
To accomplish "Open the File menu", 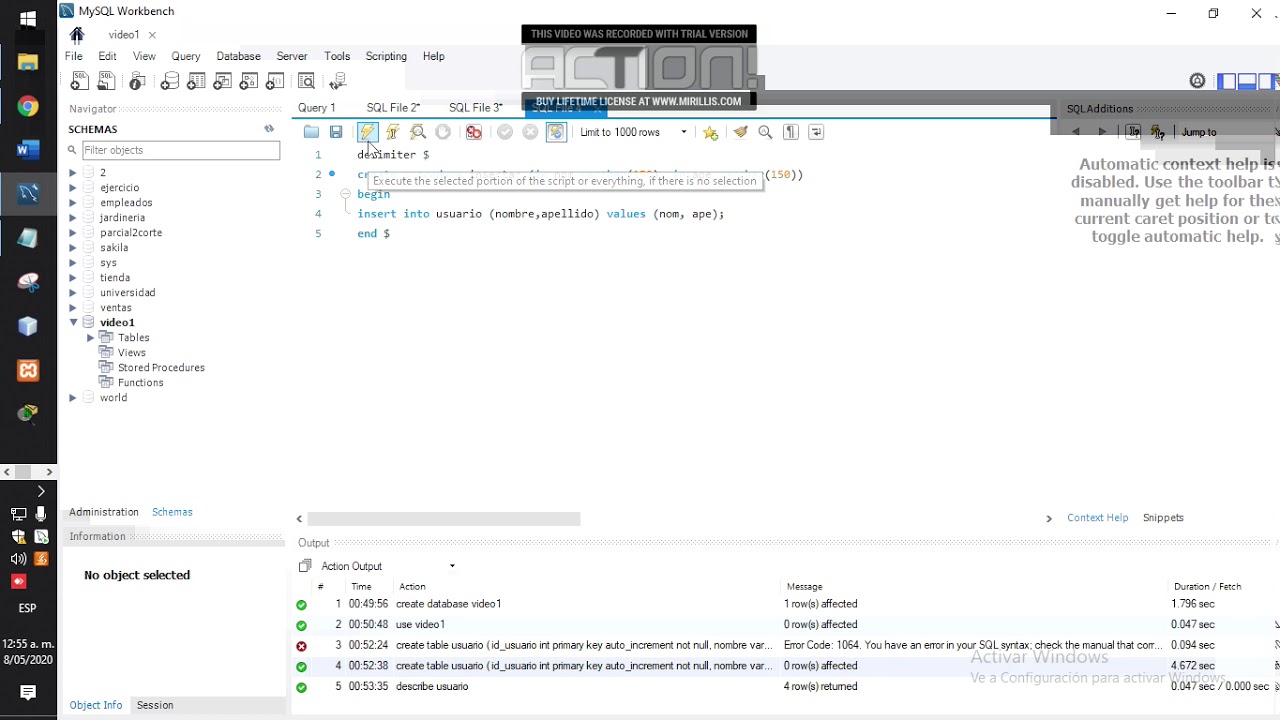I will pyautogui.click(x=74, y=56).
